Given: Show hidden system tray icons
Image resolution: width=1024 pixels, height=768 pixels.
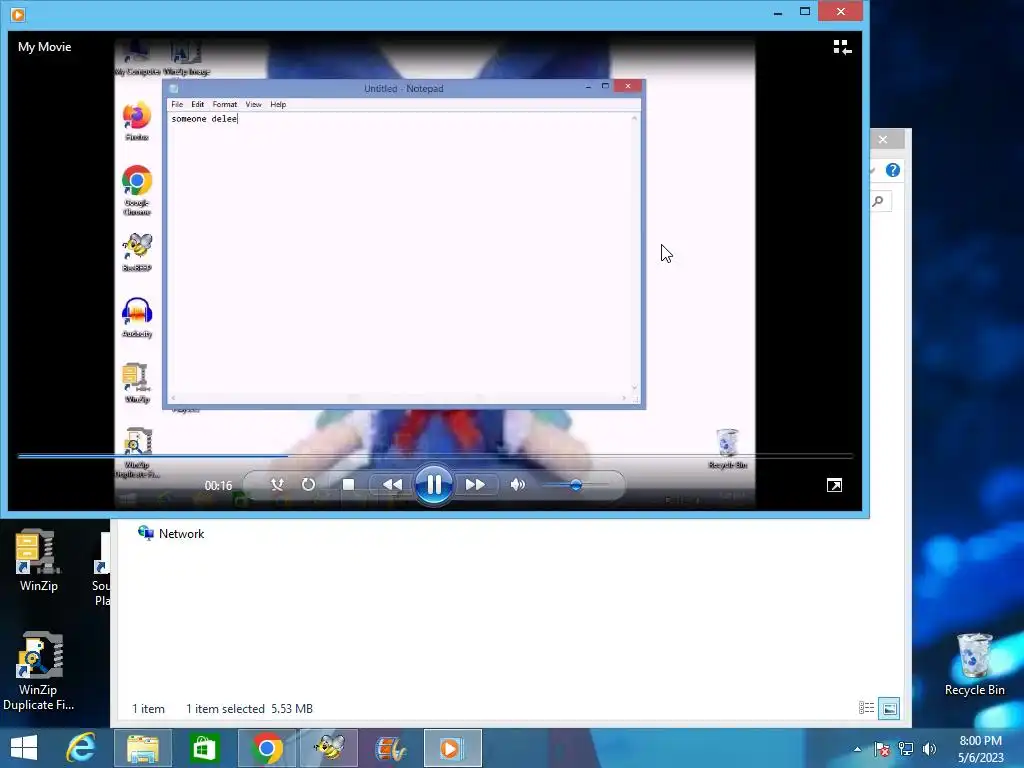Looking at the screenshot, I should (857, 749).
